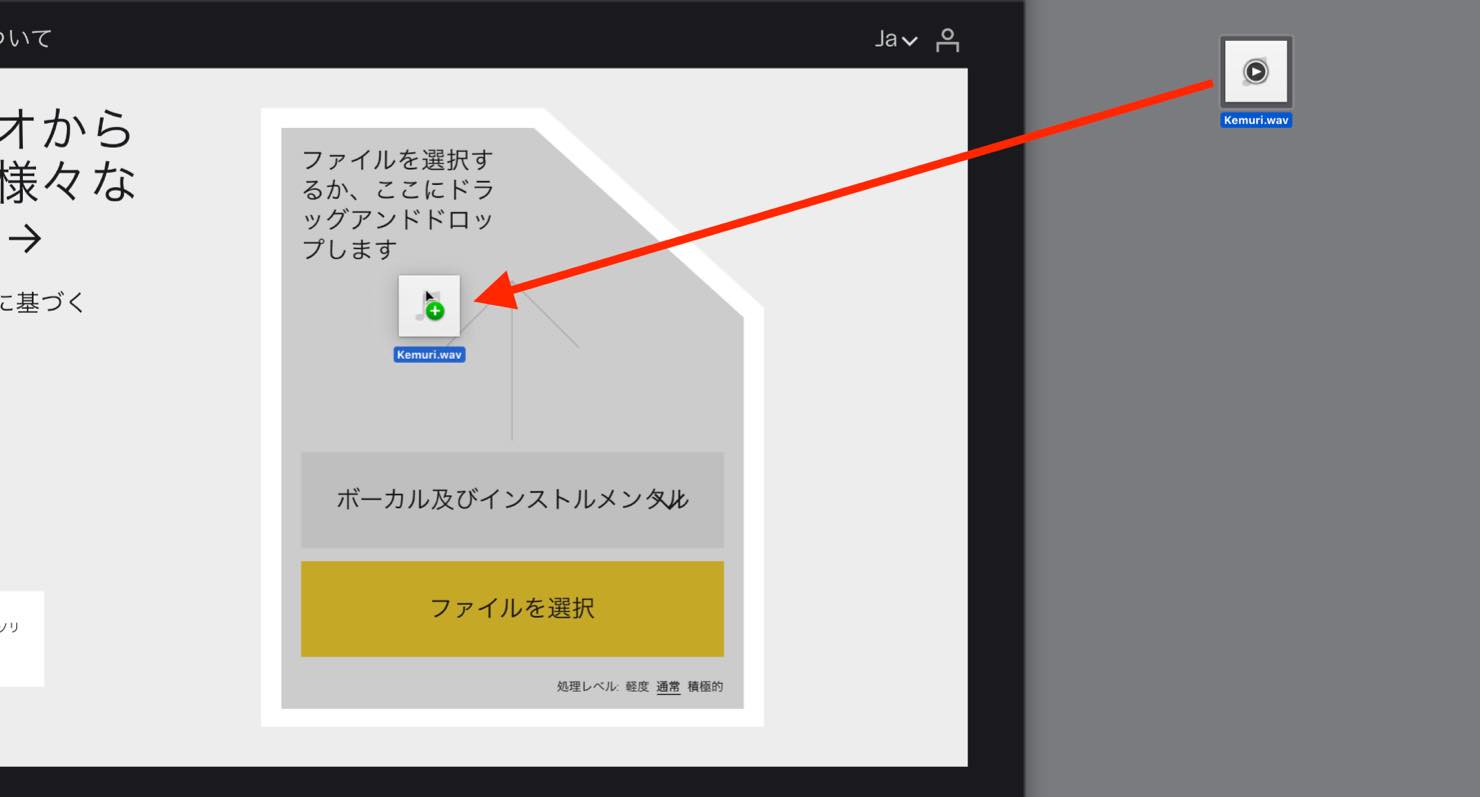Image resolution: width=1480 pixels, height=797 pixels.
Task: Expand the Ja language chevron
Action: [x=909, y=41]
